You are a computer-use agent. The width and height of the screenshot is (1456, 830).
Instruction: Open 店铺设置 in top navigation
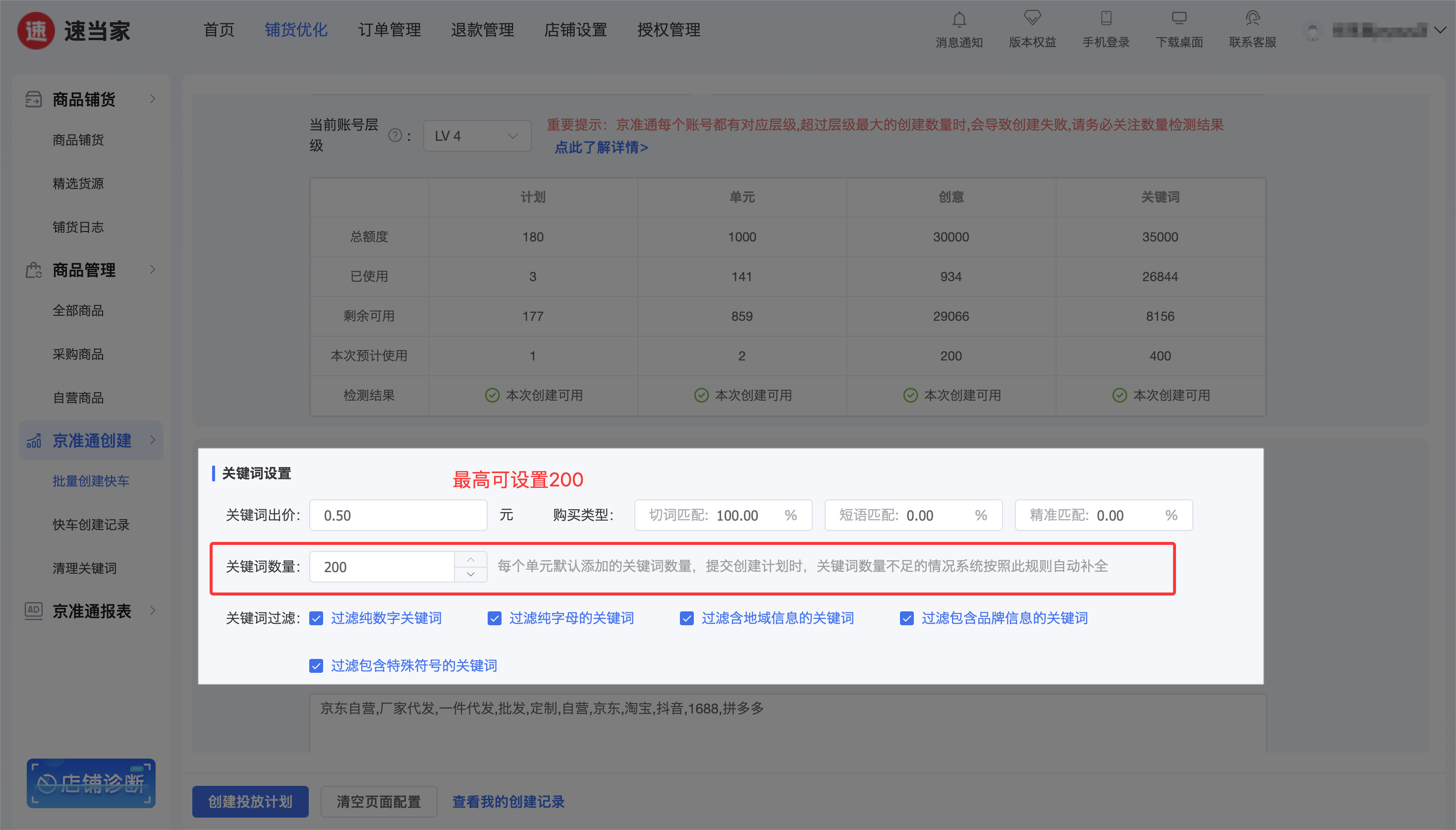click(x=575, y=30)
